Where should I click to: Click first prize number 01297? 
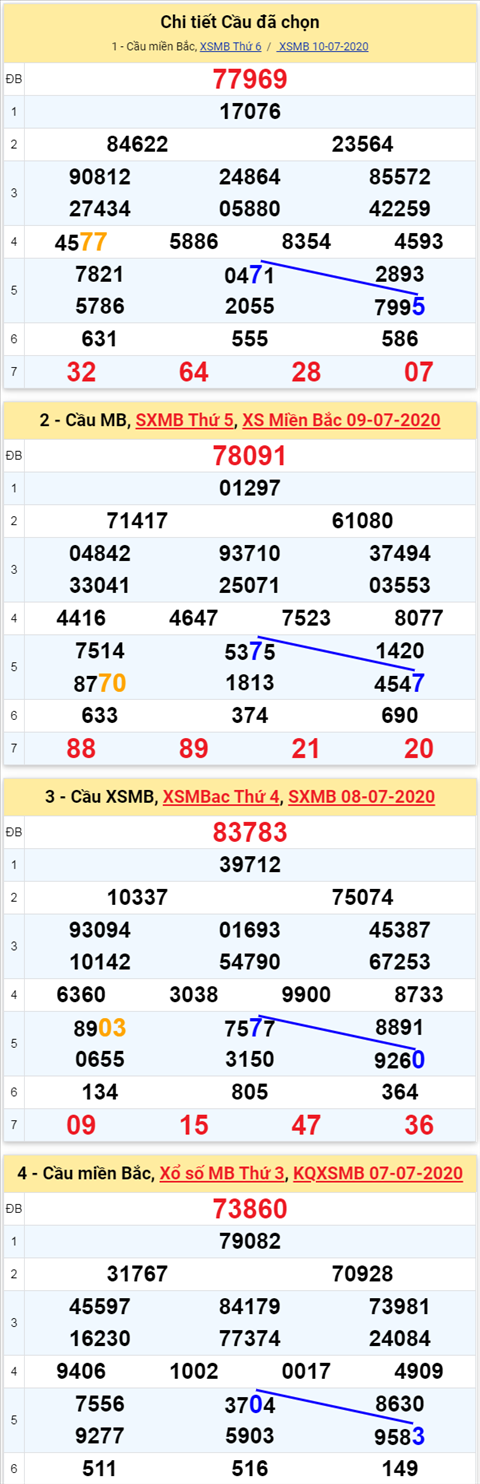pos(250,487)
